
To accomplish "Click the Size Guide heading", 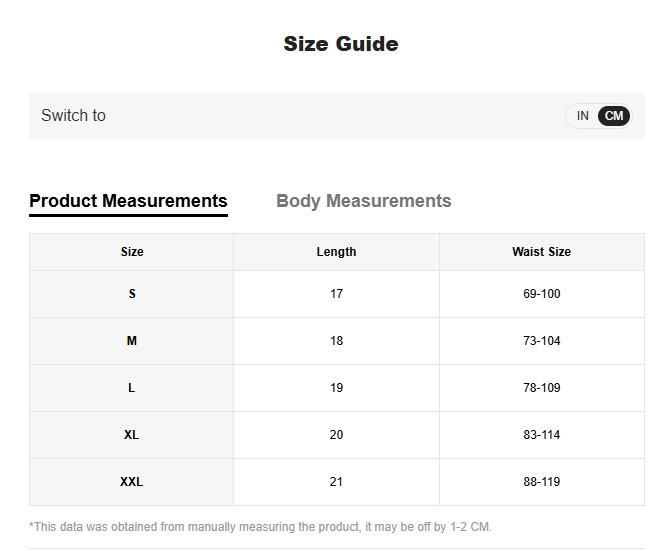I will click(341, 44).
